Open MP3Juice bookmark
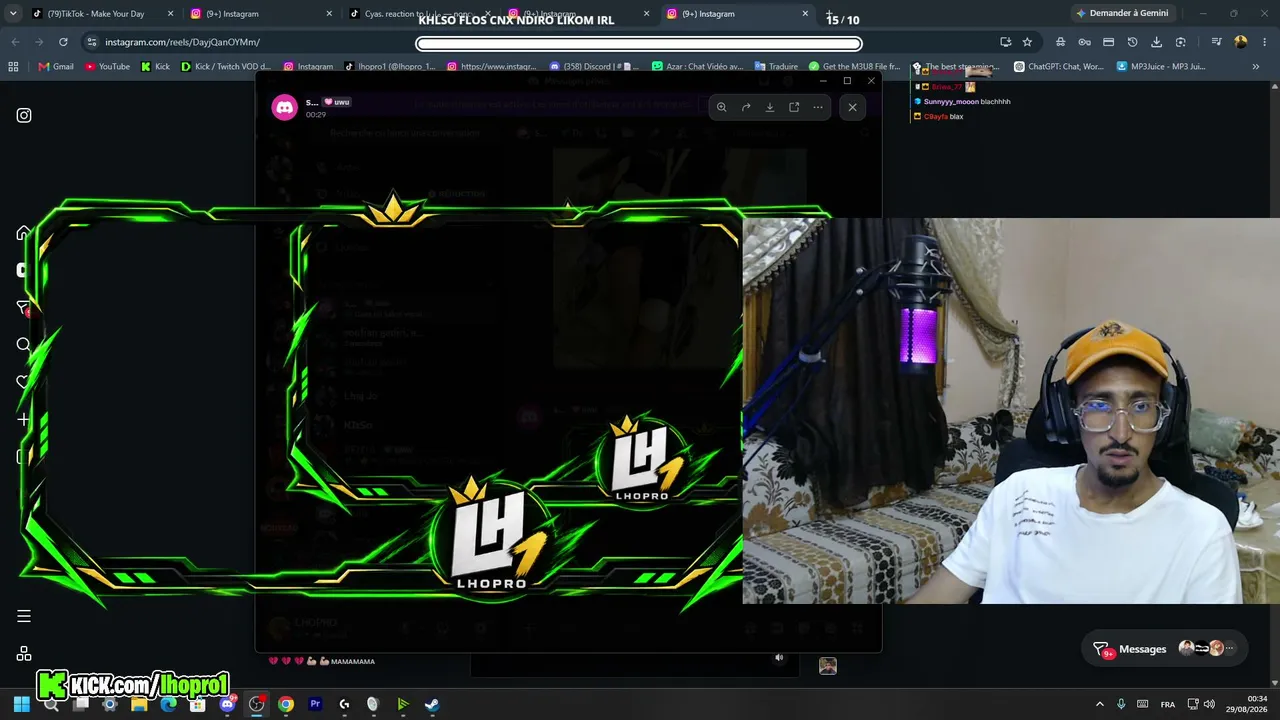 pos(1163,67)
